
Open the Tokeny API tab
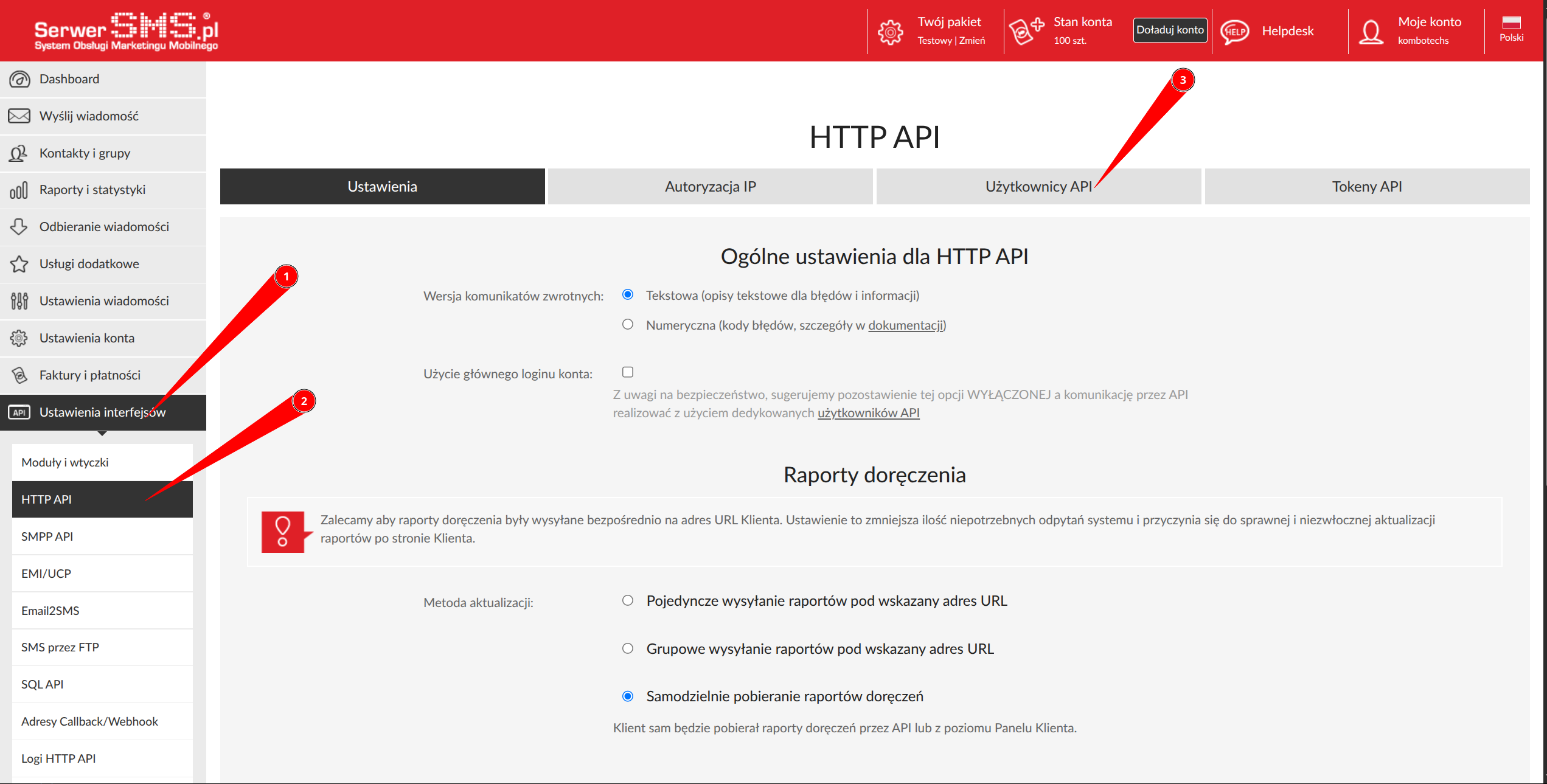(1366, 187)
